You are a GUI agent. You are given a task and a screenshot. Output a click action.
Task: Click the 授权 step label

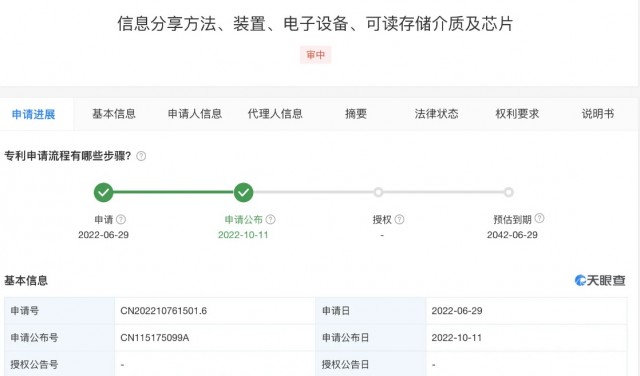(382, 220)
